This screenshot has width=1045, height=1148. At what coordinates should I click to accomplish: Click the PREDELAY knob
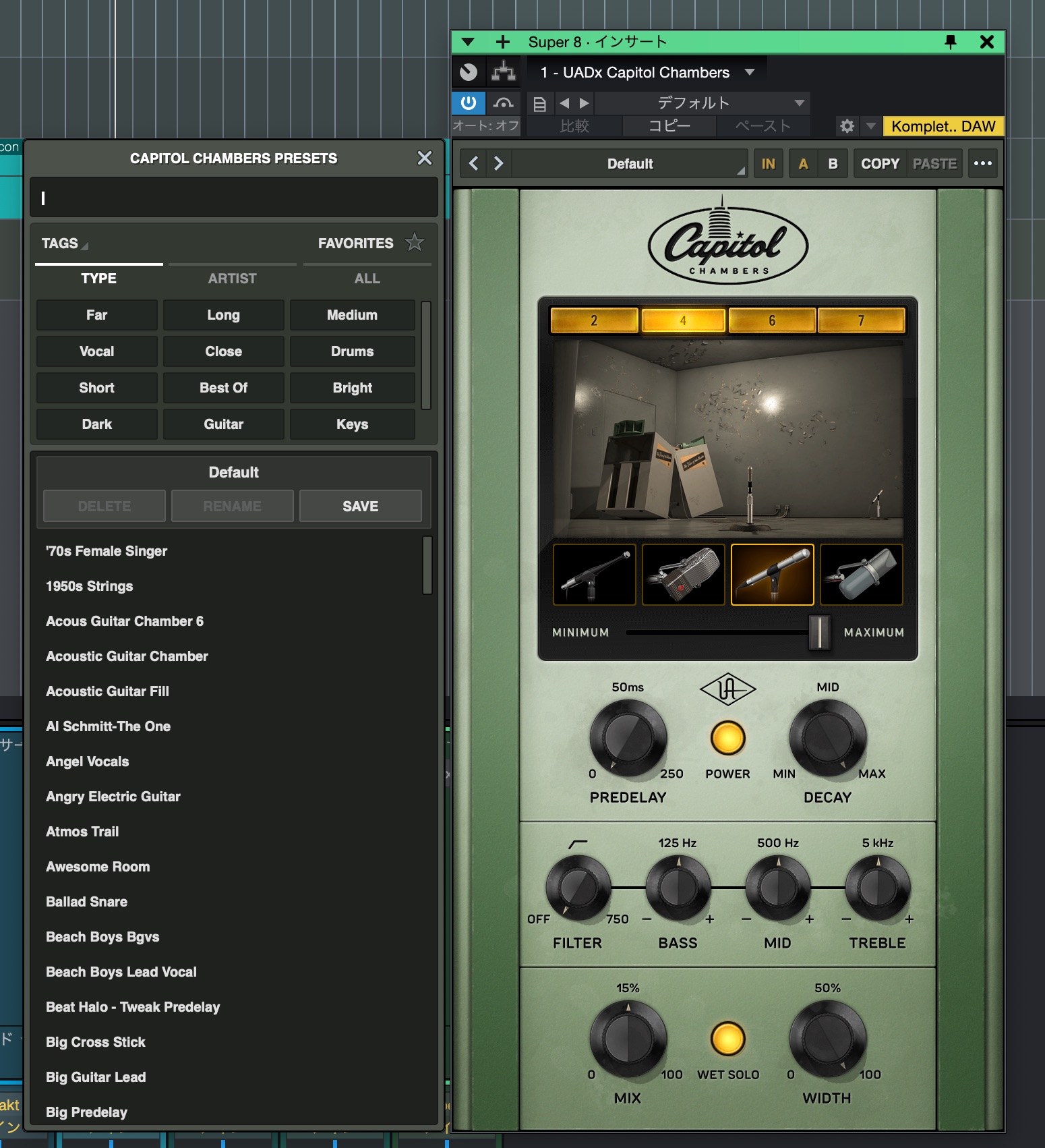(628, 738)
